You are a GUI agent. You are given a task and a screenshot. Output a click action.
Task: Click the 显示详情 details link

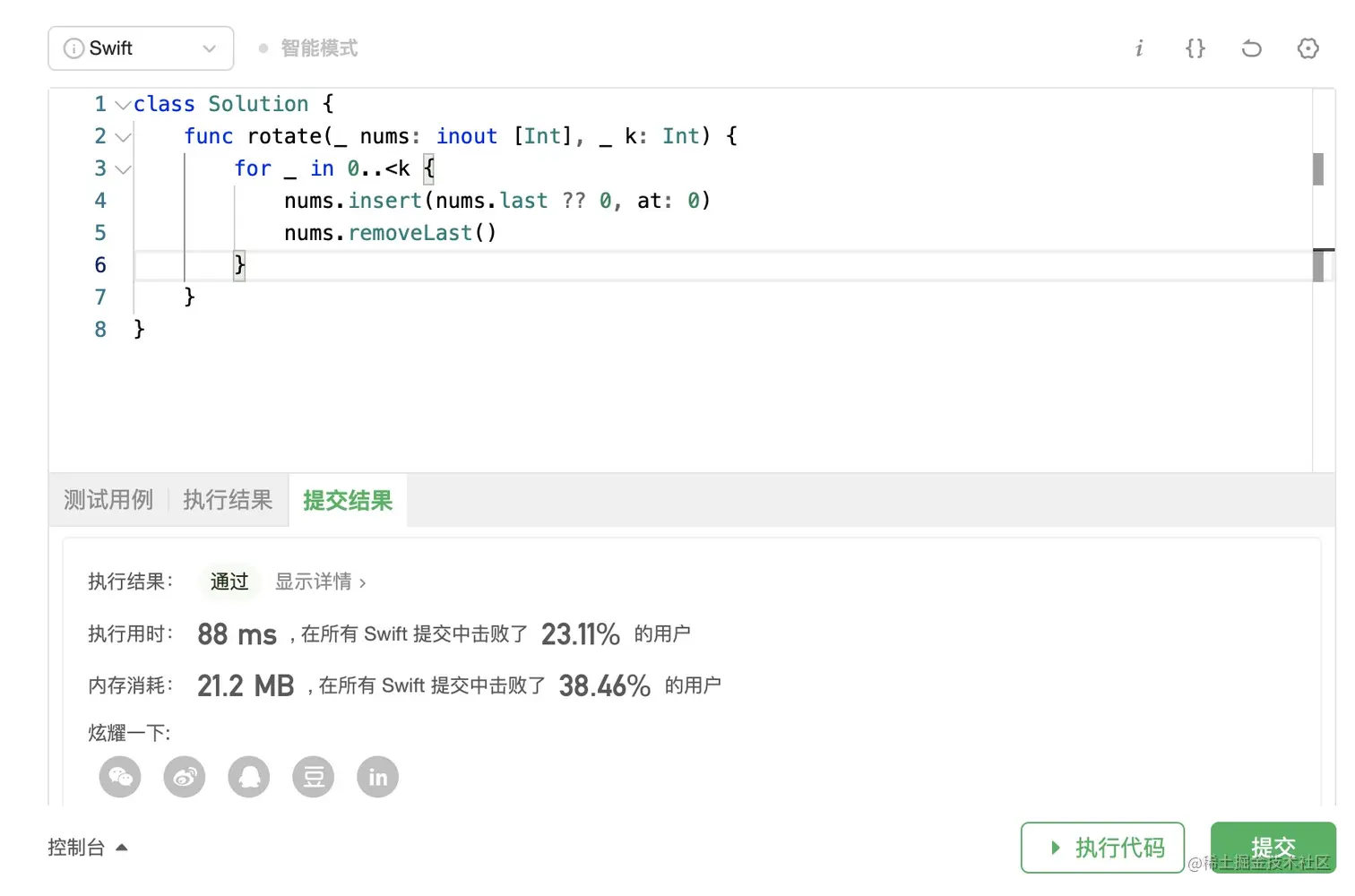[x=320, y=582]
